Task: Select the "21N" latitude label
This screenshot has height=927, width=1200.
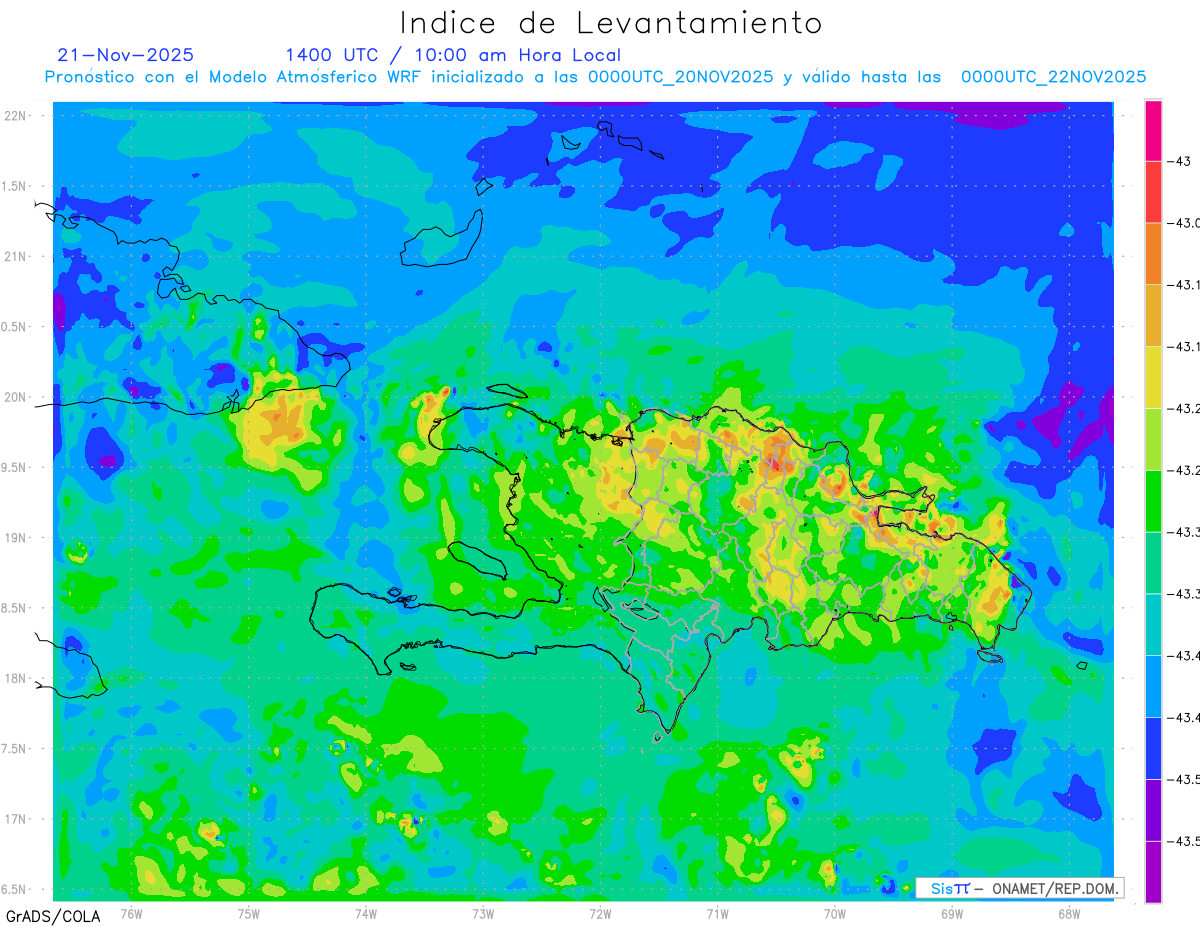Action: (x=17, y=256)
